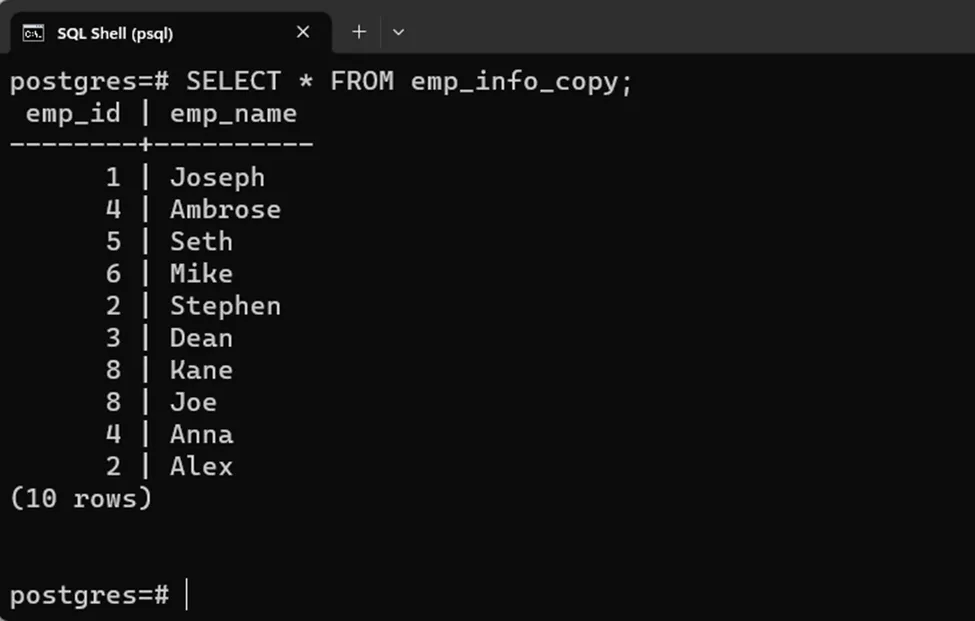Click the Dean row entry
This screenshot has height=621, width=975.
coord(201,338)
